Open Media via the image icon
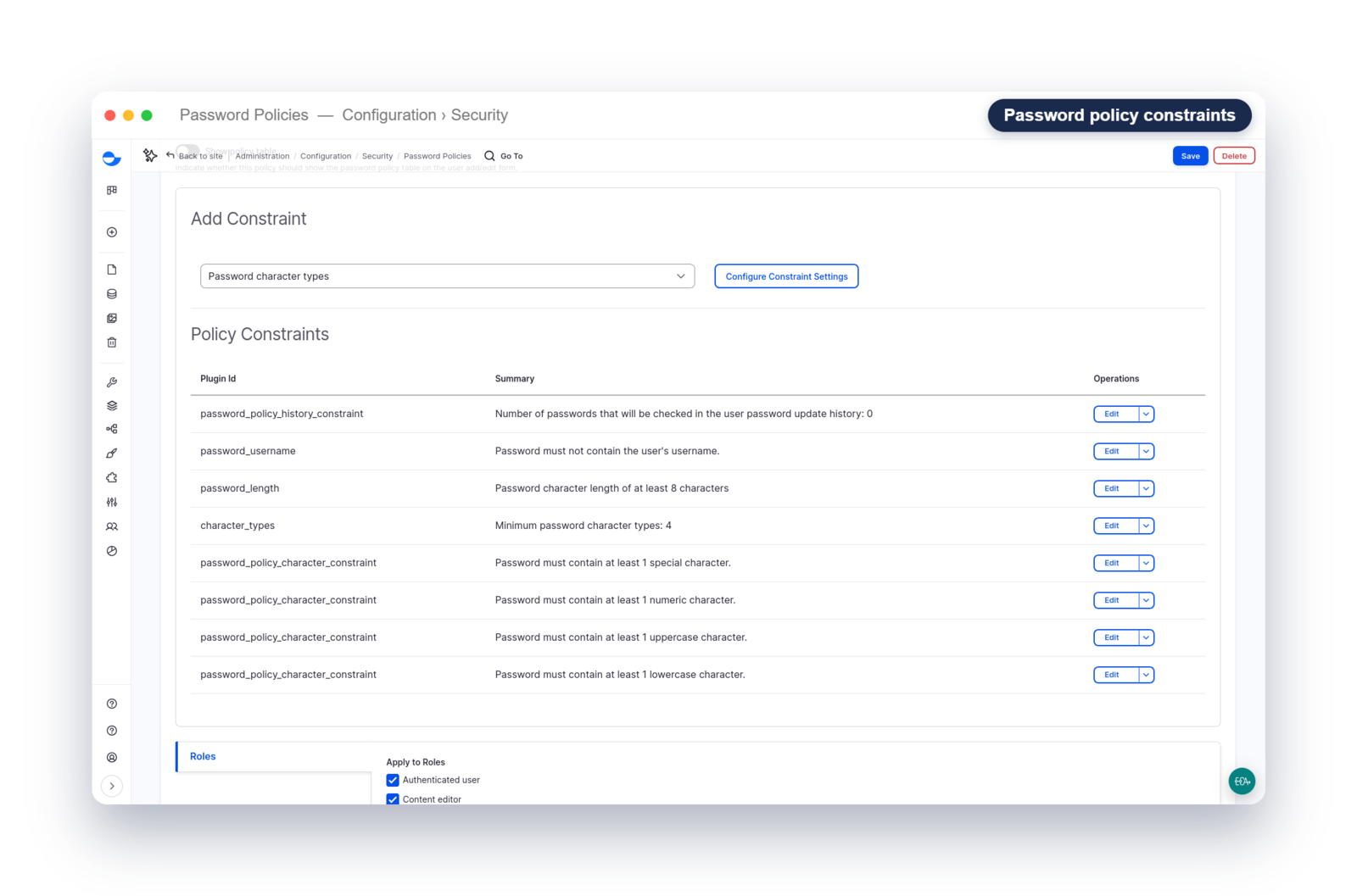 112,319
